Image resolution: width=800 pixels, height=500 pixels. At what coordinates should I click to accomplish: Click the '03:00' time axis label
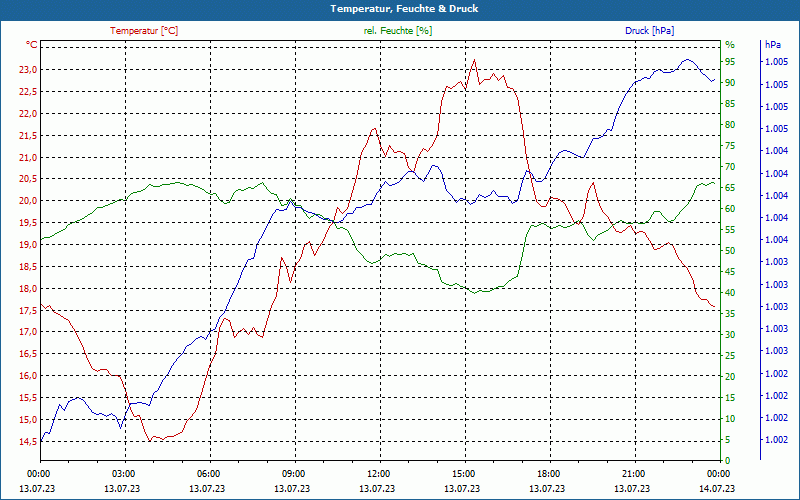click(123, 474)
